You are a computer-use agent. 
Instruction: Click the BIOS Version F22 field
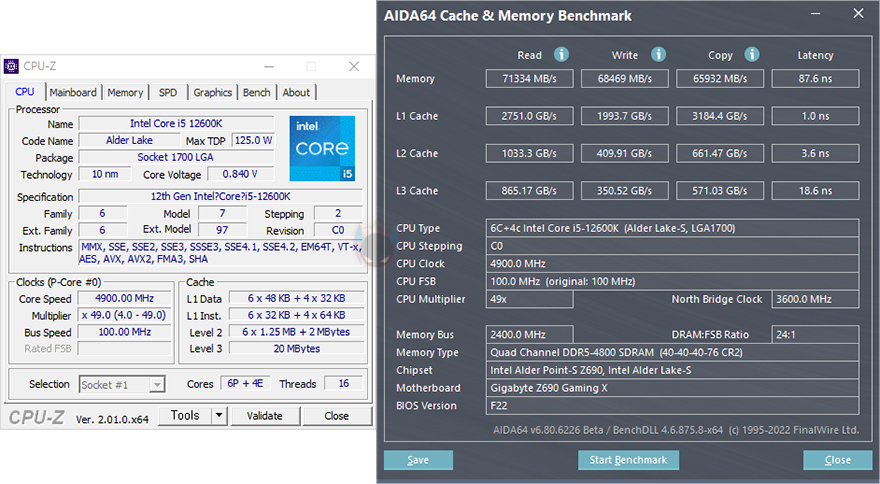point(672,405)
